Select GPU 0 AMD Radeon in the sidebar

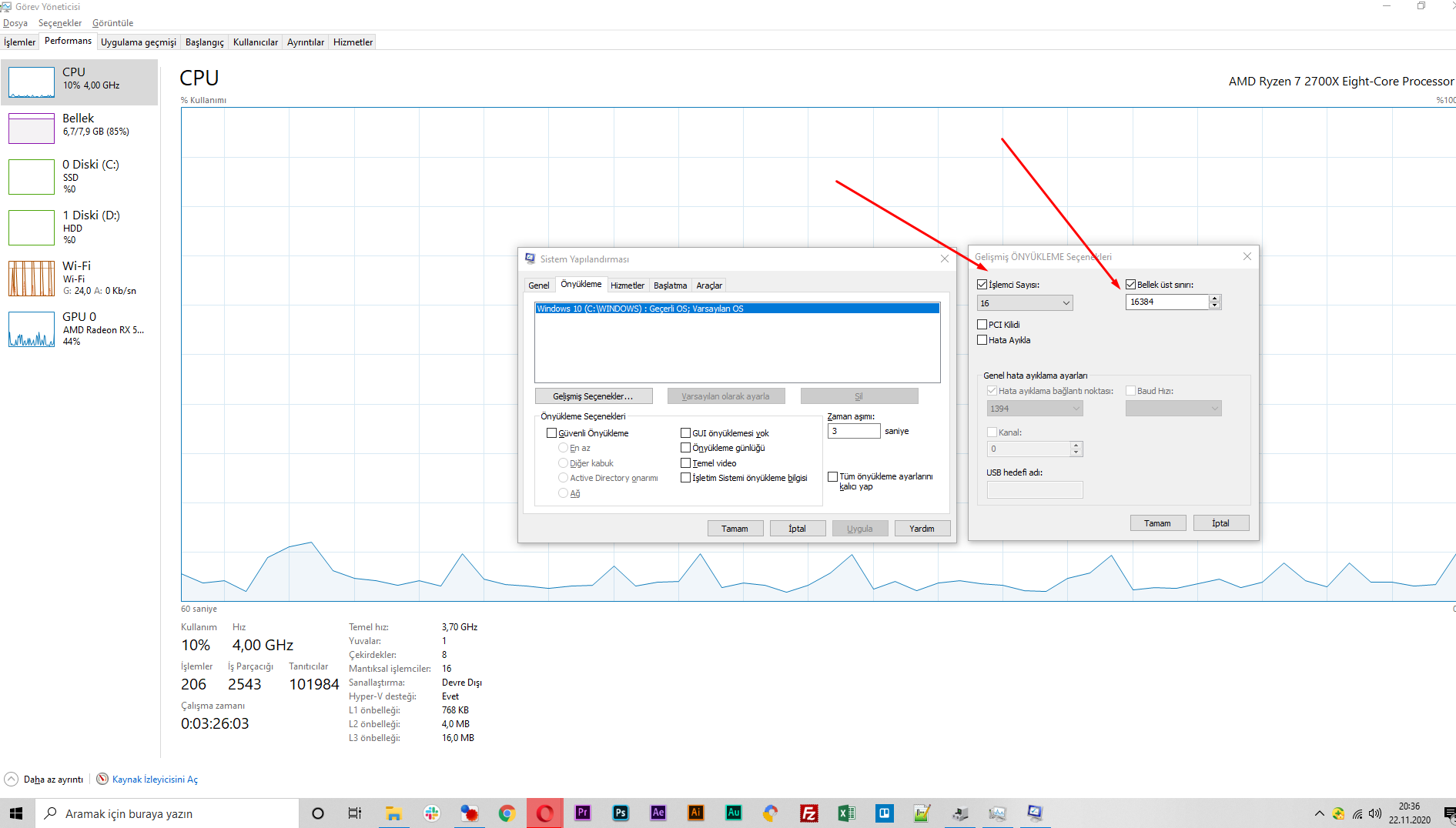point(79,329)
